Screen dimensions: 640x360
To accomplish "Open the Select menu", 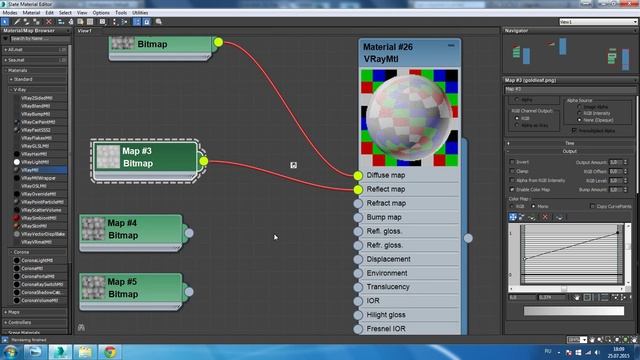I will 65,13.
